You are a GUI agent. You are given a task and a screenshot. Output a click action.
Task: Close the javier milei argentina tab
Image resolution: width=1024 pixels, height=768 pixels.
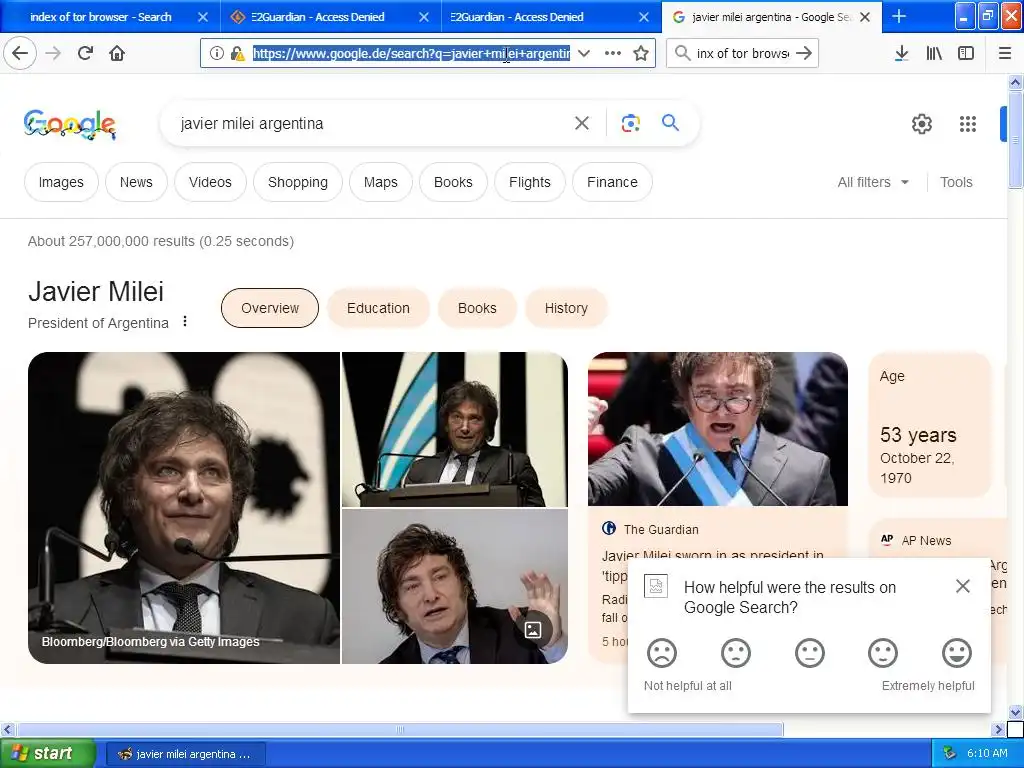pyautogui.click(x=865, y=17)
